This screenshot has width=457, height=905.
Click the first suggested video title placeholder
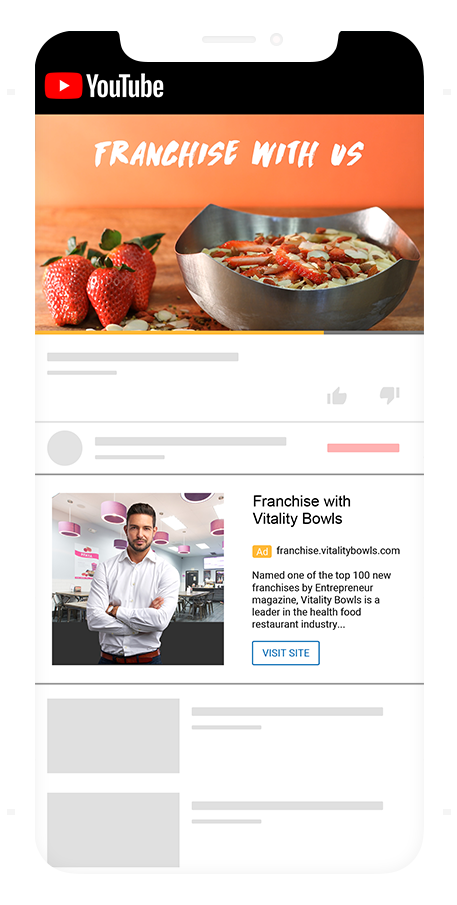click(x=287, y=712)
